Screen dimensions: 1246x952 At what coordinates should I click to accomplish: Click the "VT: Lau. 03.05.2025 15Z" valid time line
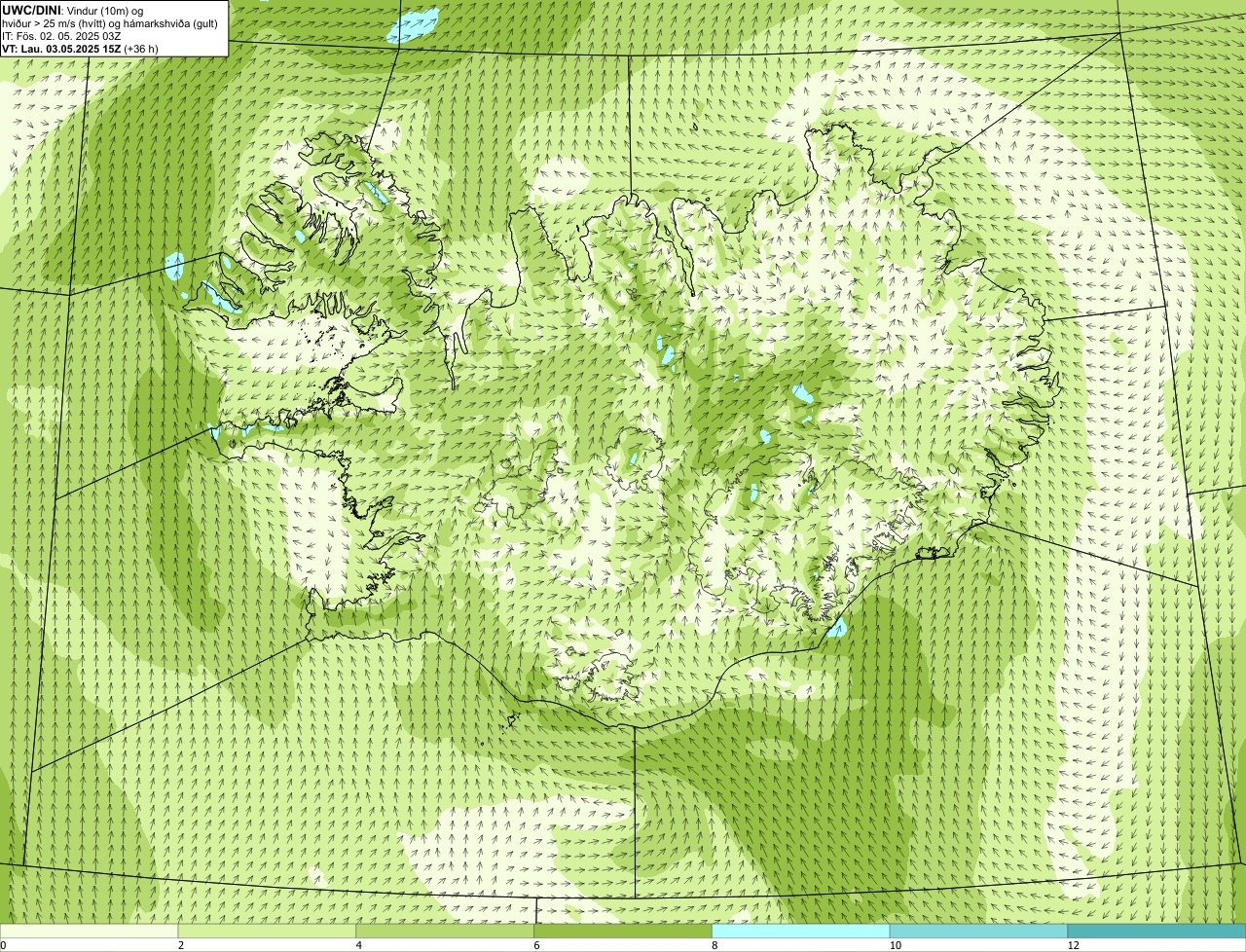click(61, 48)
